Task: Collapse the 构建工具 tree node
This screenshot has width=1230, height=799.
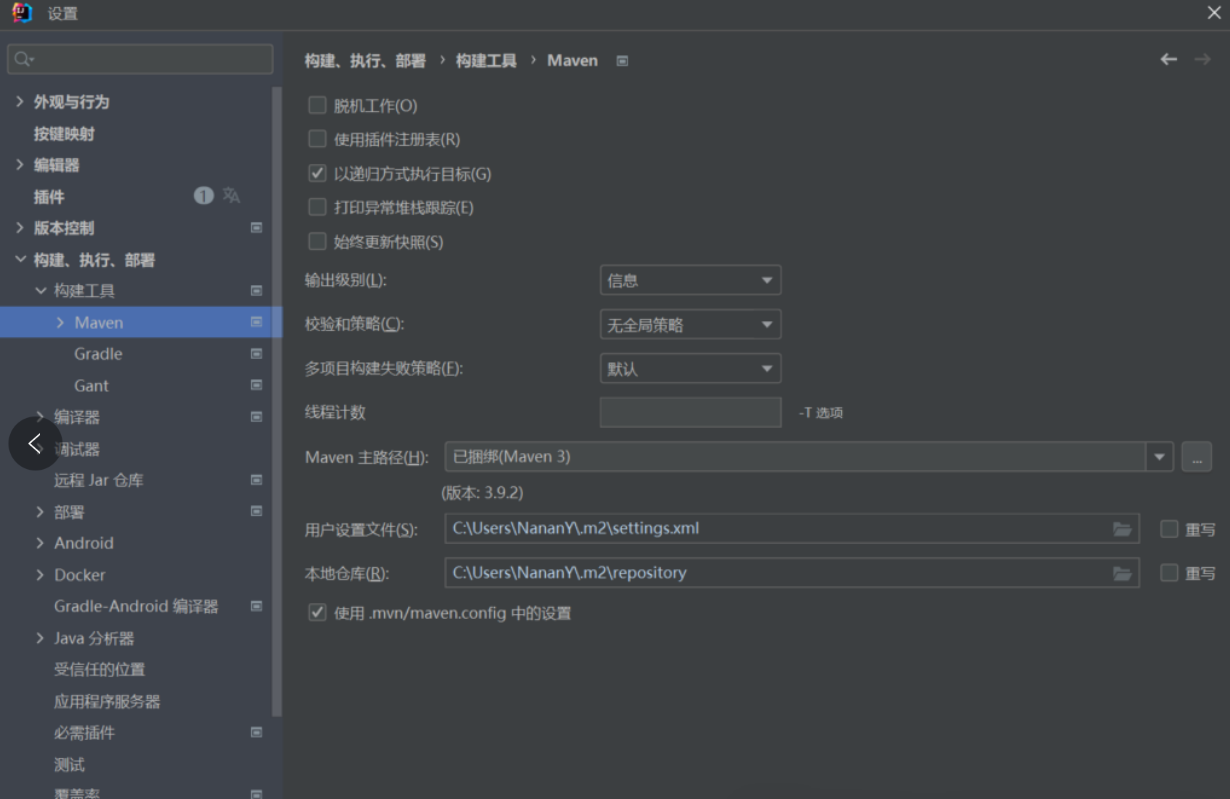Action: [x=41, y=291]
